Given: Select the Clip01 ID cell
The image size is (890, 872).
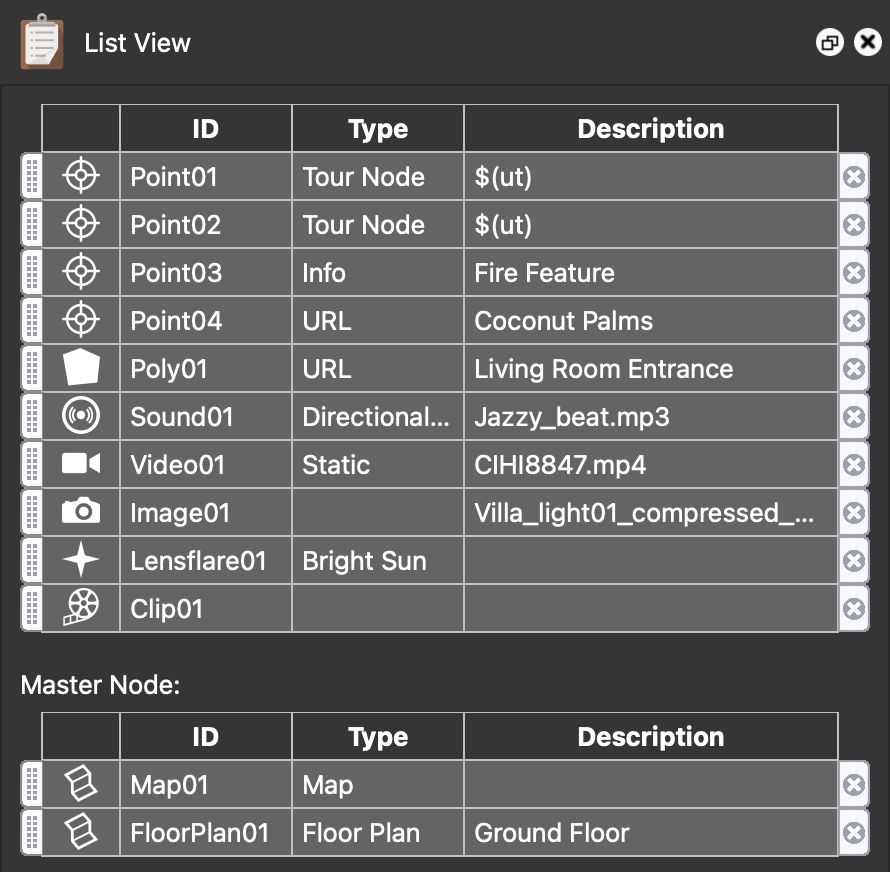Looking at the screenshot, I should point(205,608).
